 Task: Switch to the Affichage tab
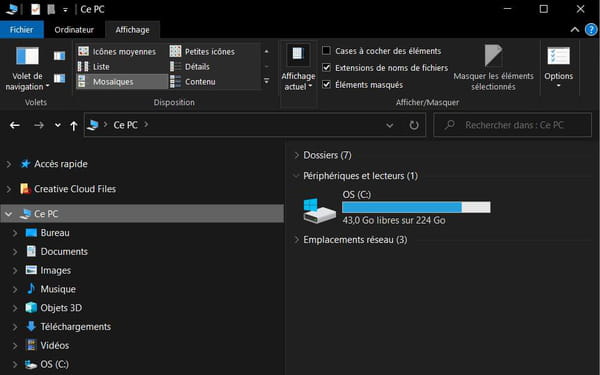pos(132,29)
